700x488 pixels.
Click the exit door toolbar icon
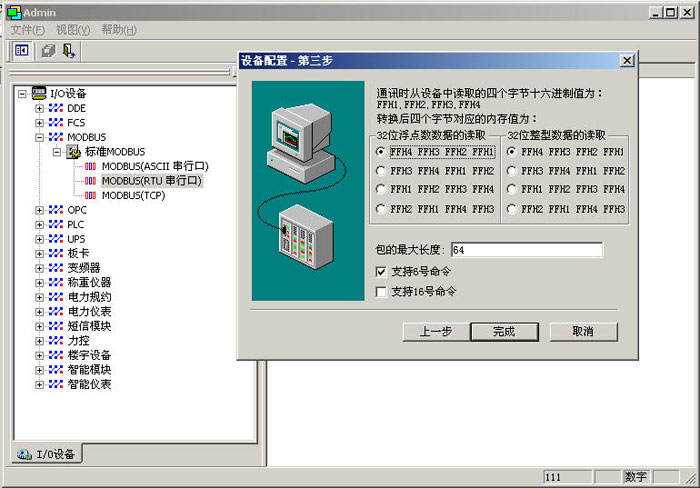(68, 50)
